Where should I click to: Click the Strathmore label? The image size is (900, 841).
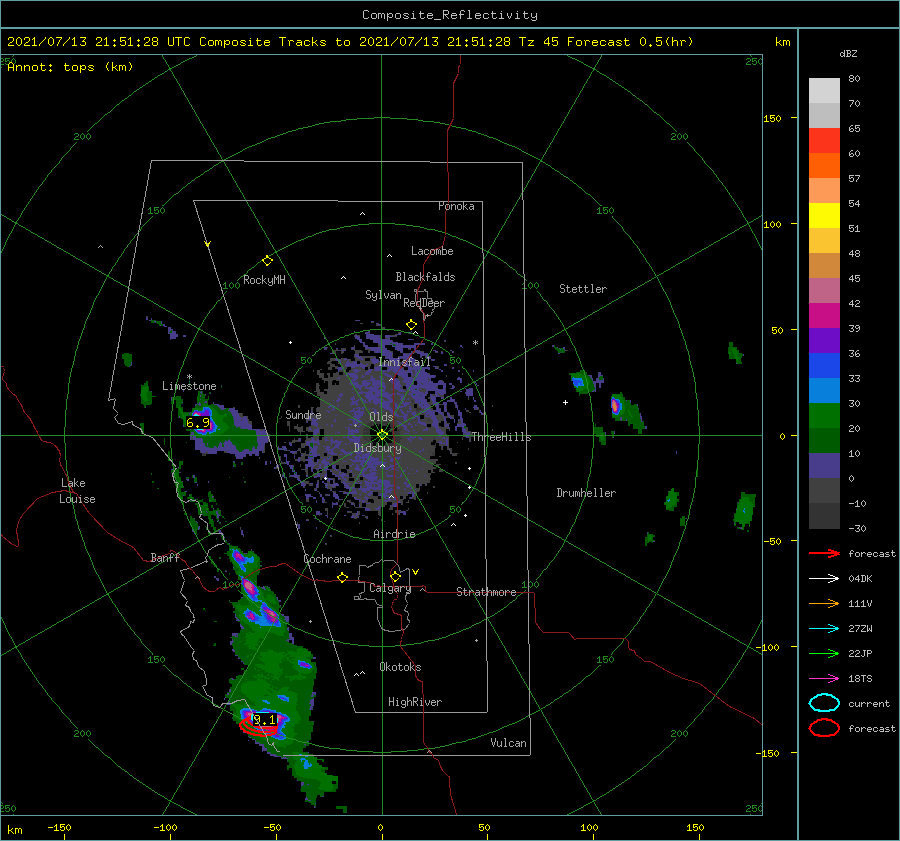pos(486,592)
